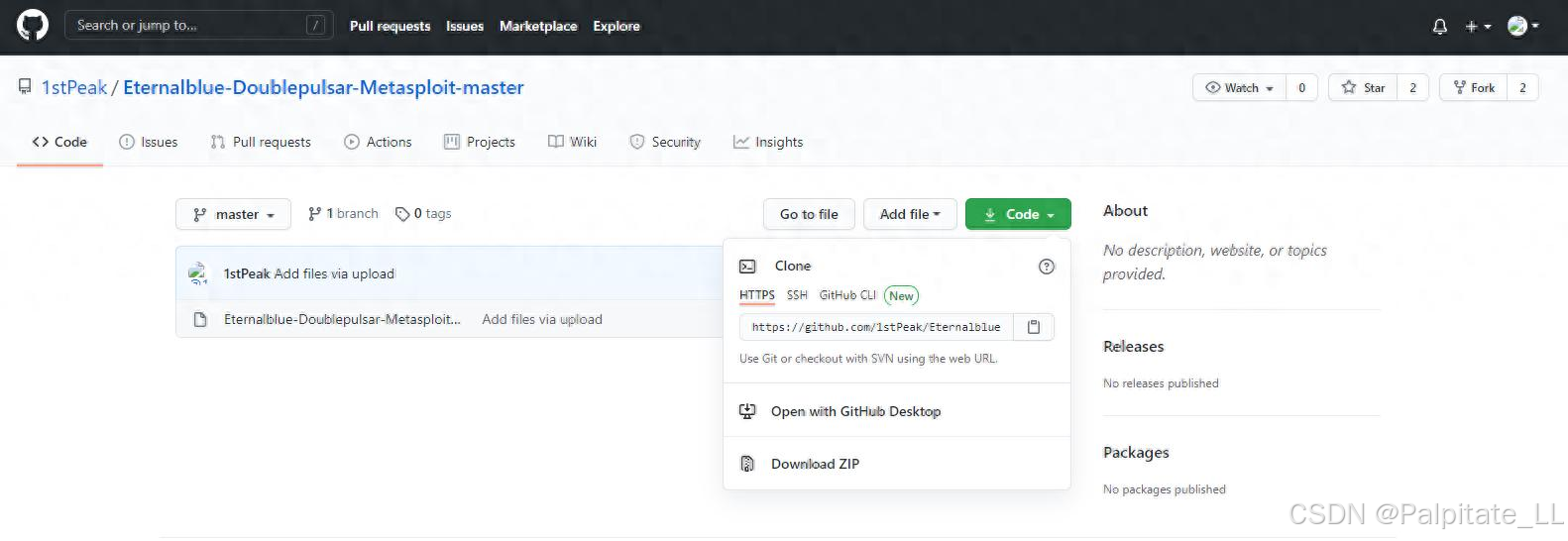The height and width of the screenshot is (541, 1568).
Task: Open file row commit message link
Action: click(542, 319)
